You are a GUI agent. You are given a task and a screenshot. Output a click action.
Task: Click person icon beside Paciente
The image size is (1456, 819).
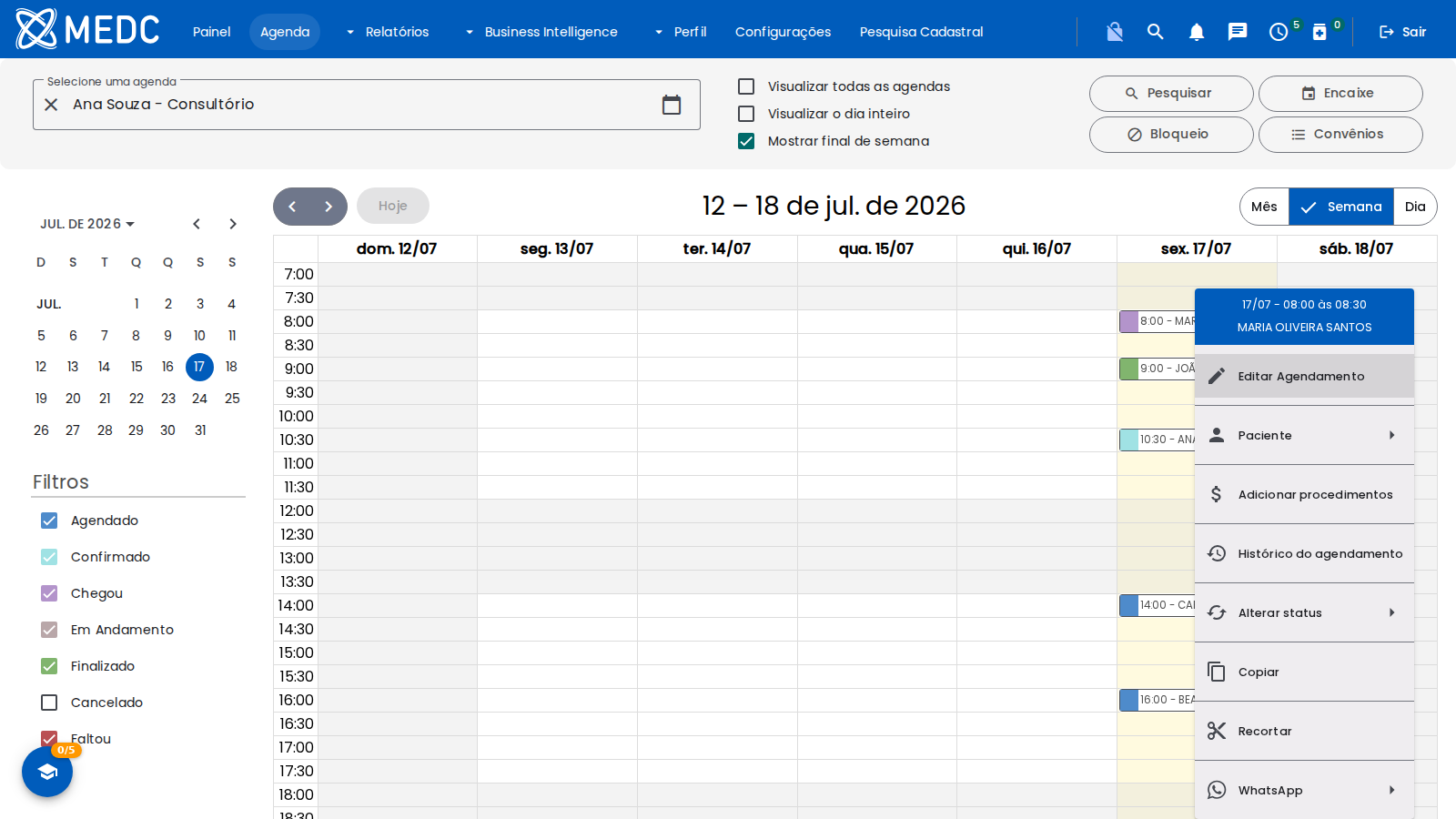pos(1217,435)
